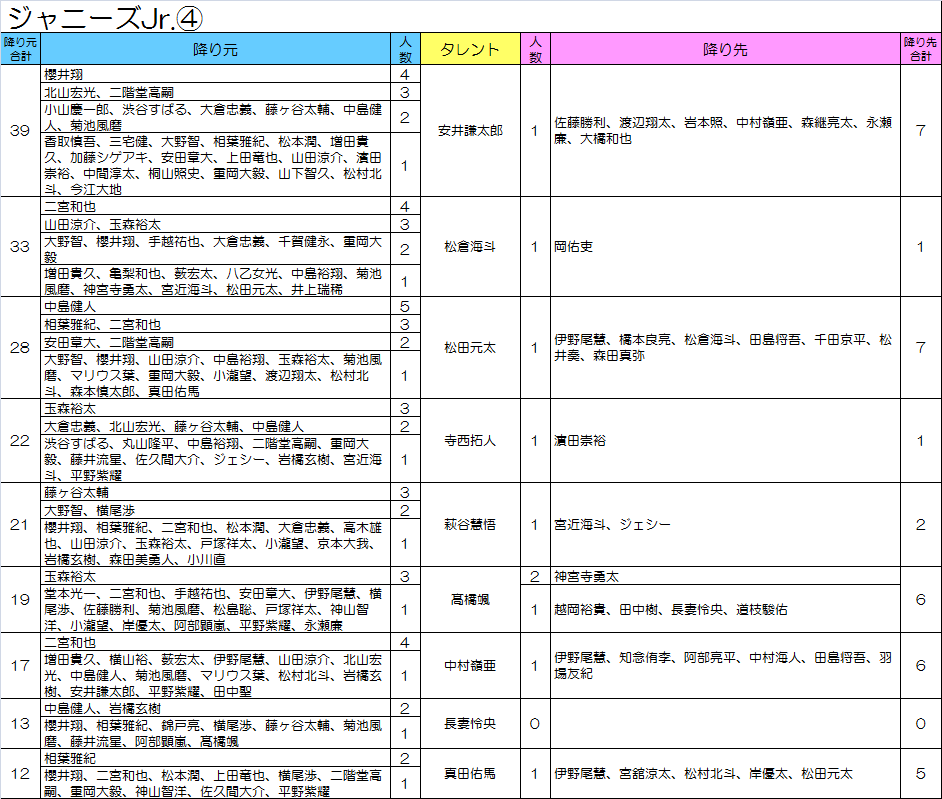Click the total cell showing 13
This screenshot has height=799, width=942.
(x=20, y=723)
